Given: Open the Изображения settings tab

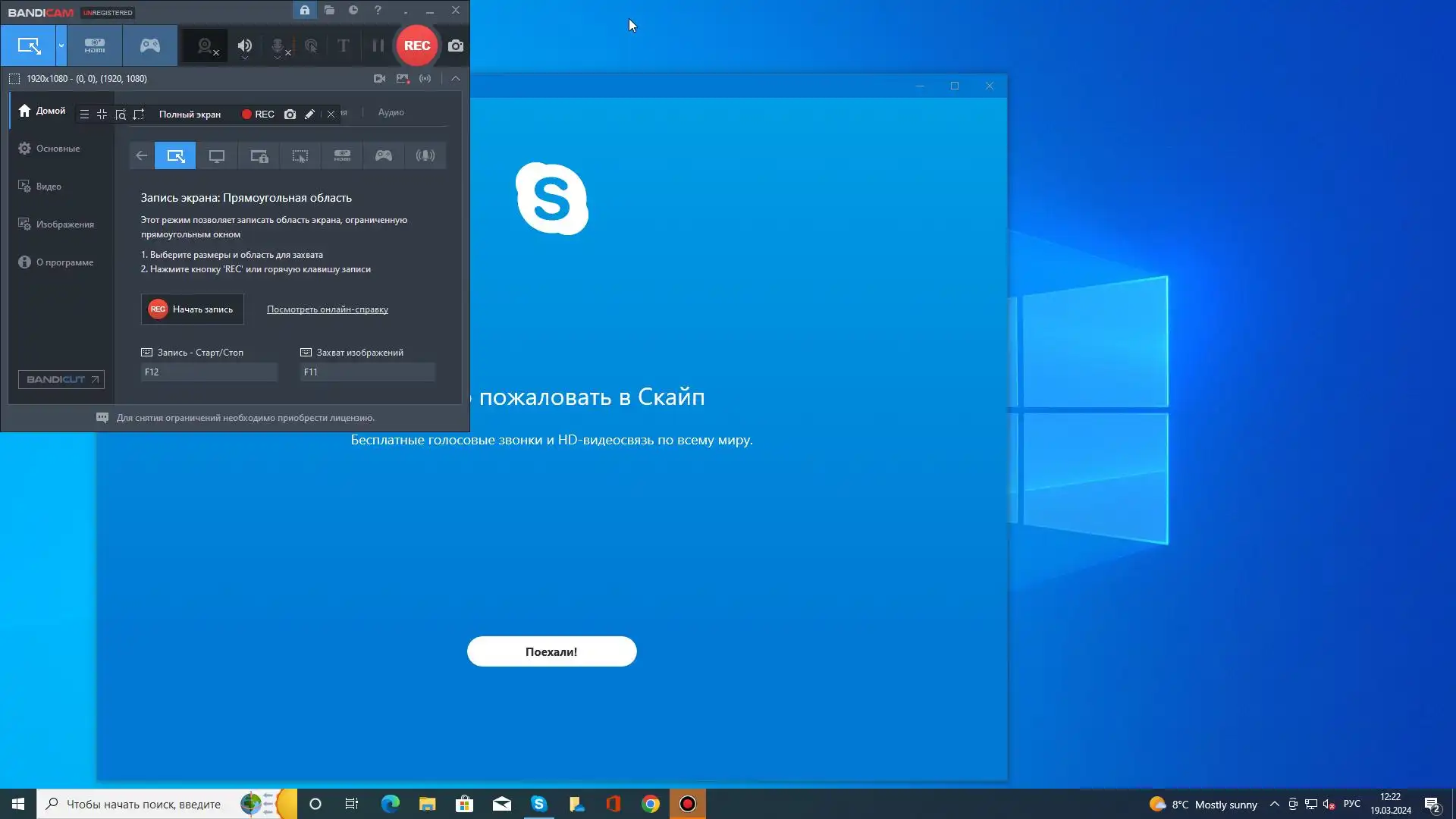Looking at the screenshot, I should [64, 224].
